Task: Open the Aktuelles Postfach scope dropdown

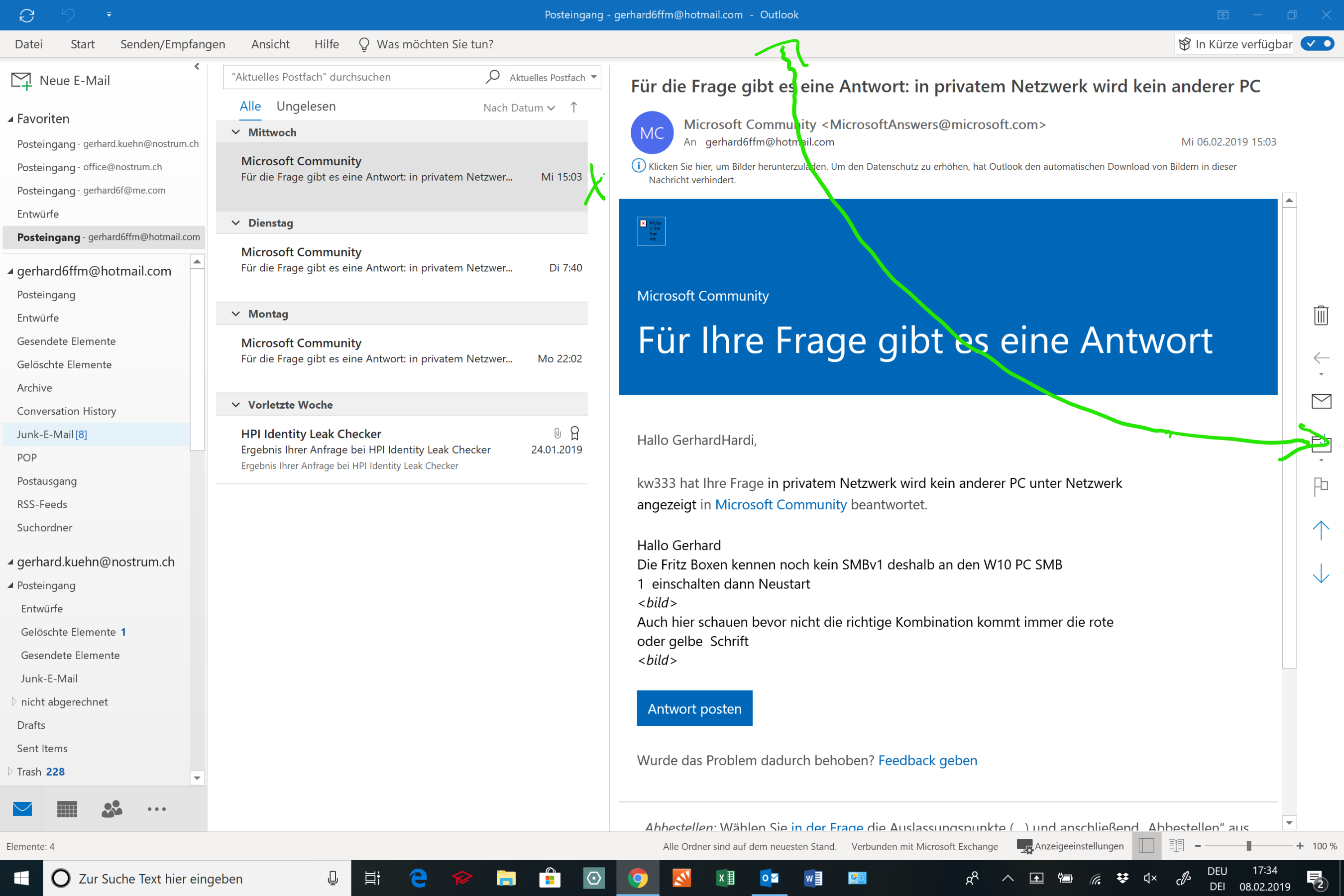Action: click(553, 77)
